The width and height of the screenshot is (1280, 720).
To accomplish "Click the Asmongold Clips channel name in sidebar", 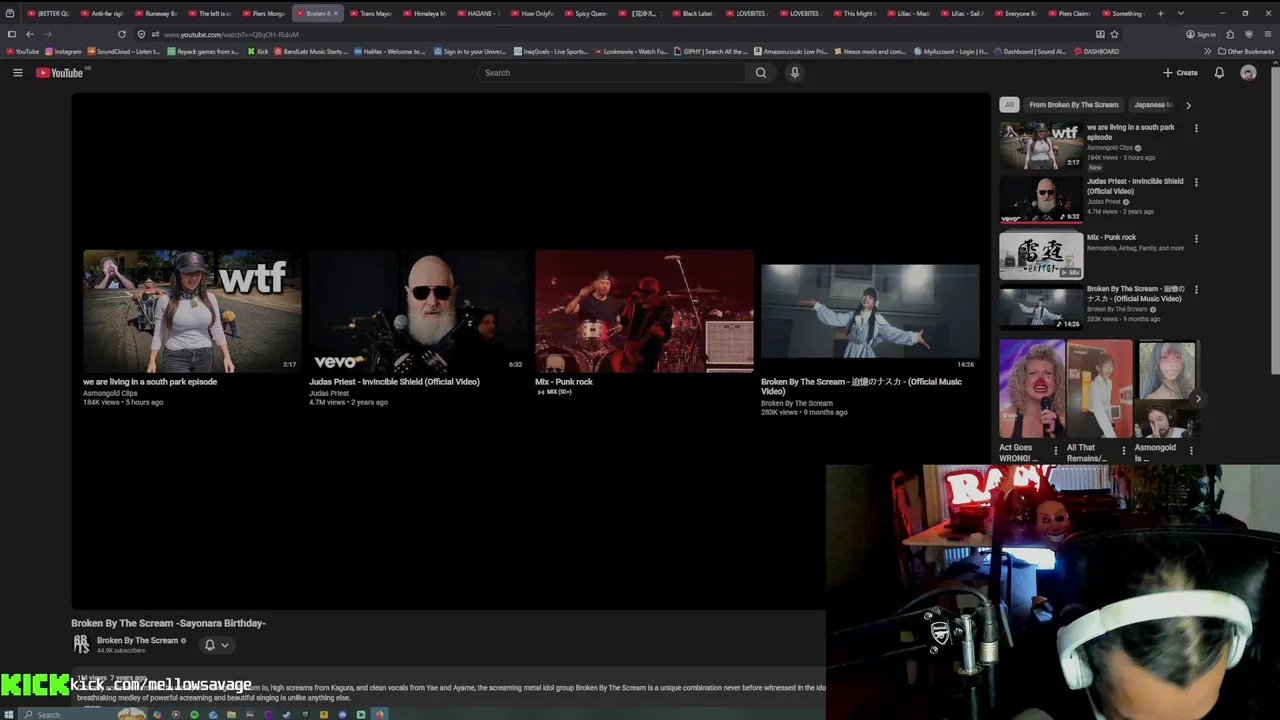I will pyautogui.click(x=1110, y=148).
